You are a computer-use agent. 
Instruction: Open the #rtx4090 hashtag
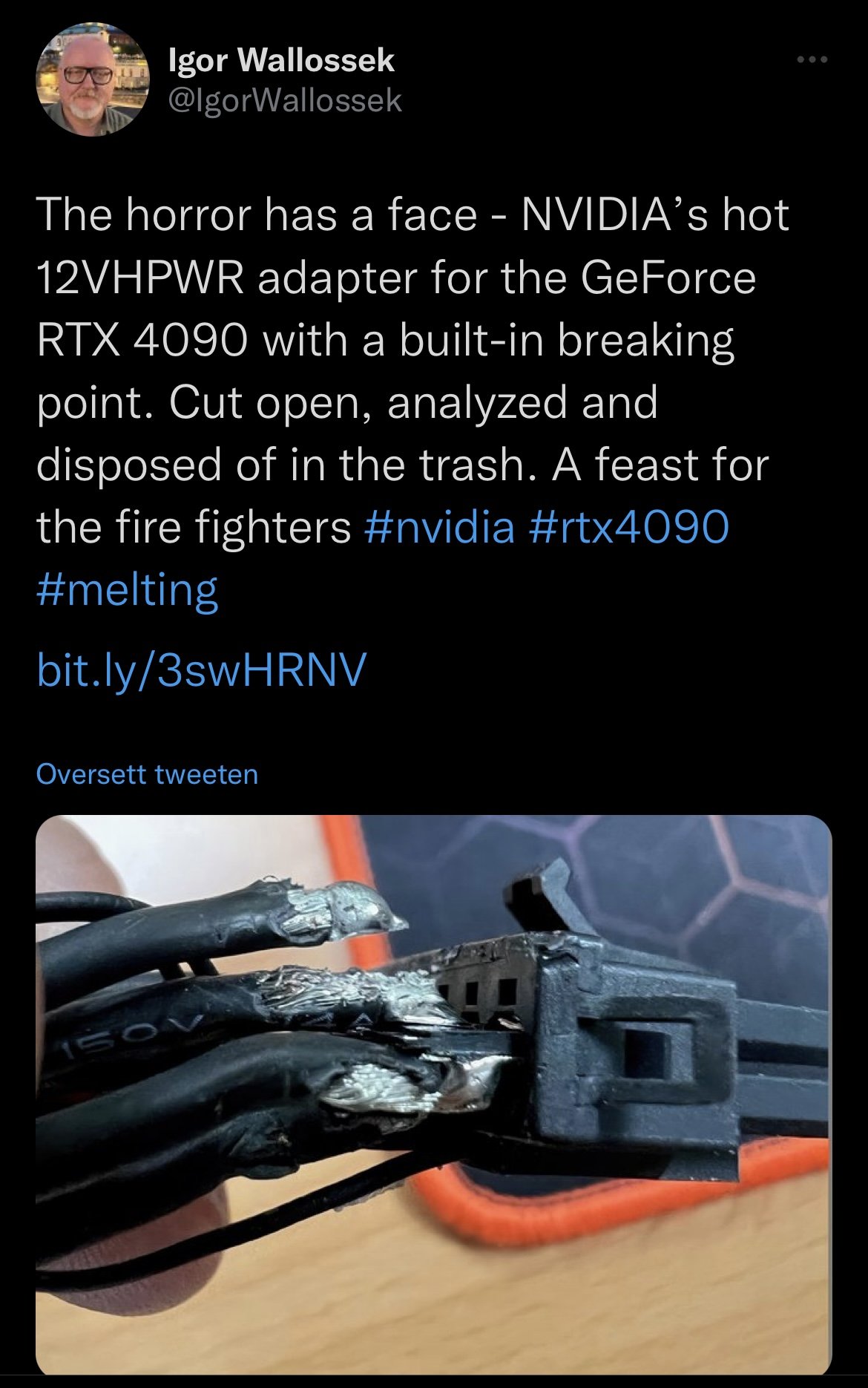tap(631, 526)
